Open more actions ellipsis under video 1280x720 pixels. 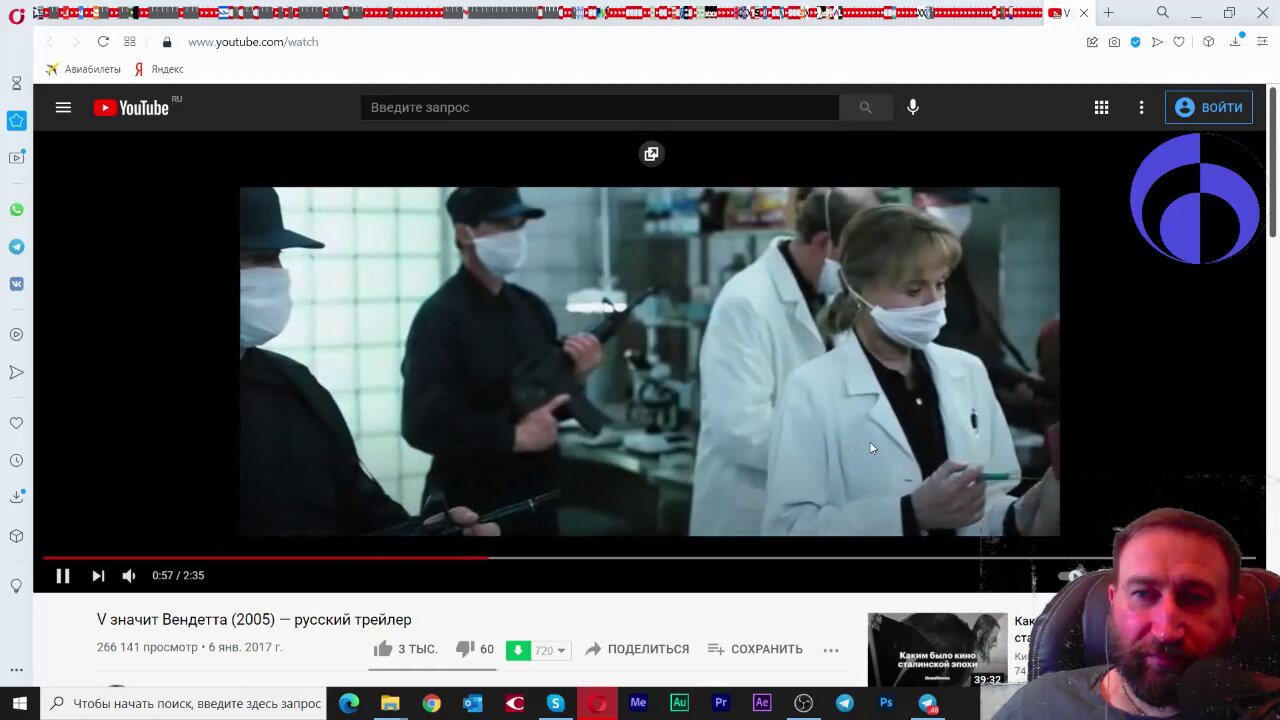831,650
